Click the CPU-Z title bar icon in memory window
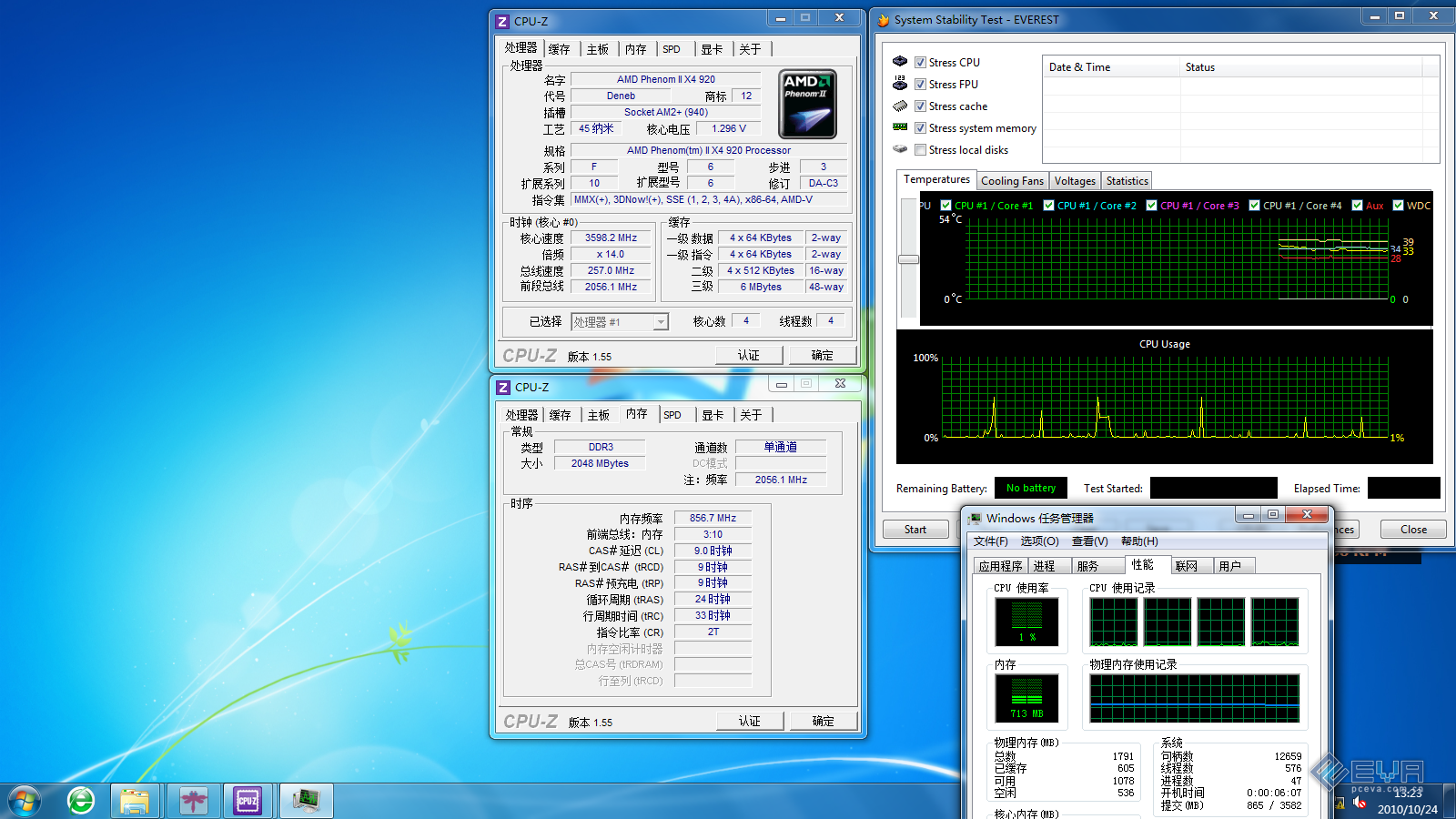The width and height of the screenshot is (1456, 819). click(x=503, y=387)
